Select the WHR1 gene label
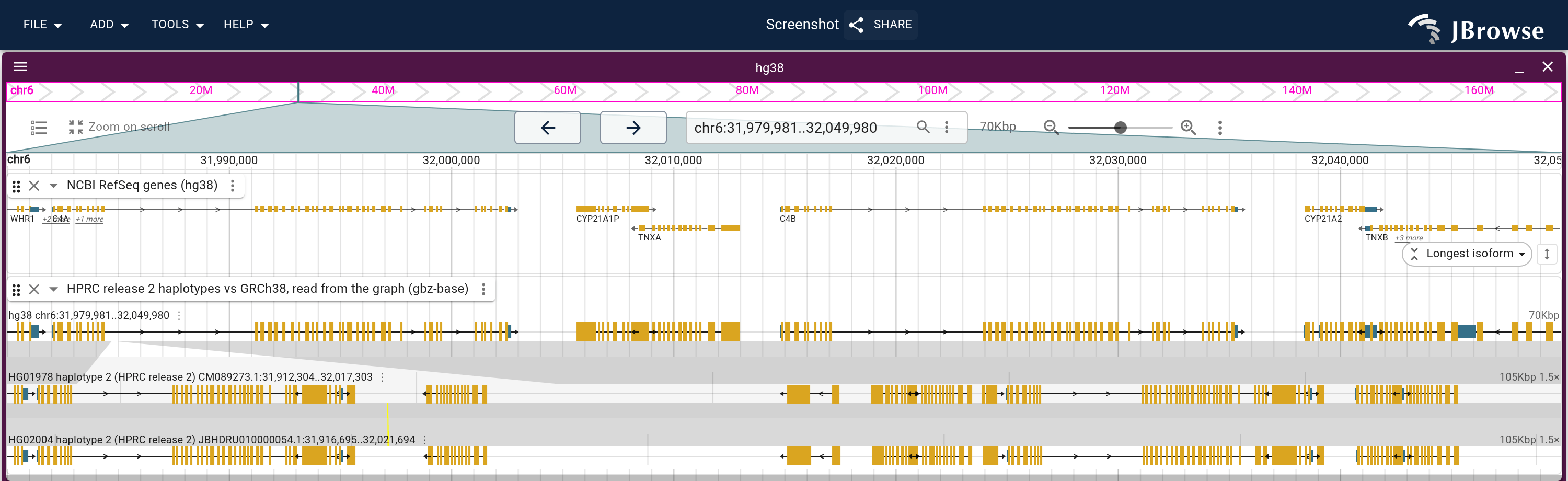The height and width of the screenshot is (481, 1568). click(22, 219)
